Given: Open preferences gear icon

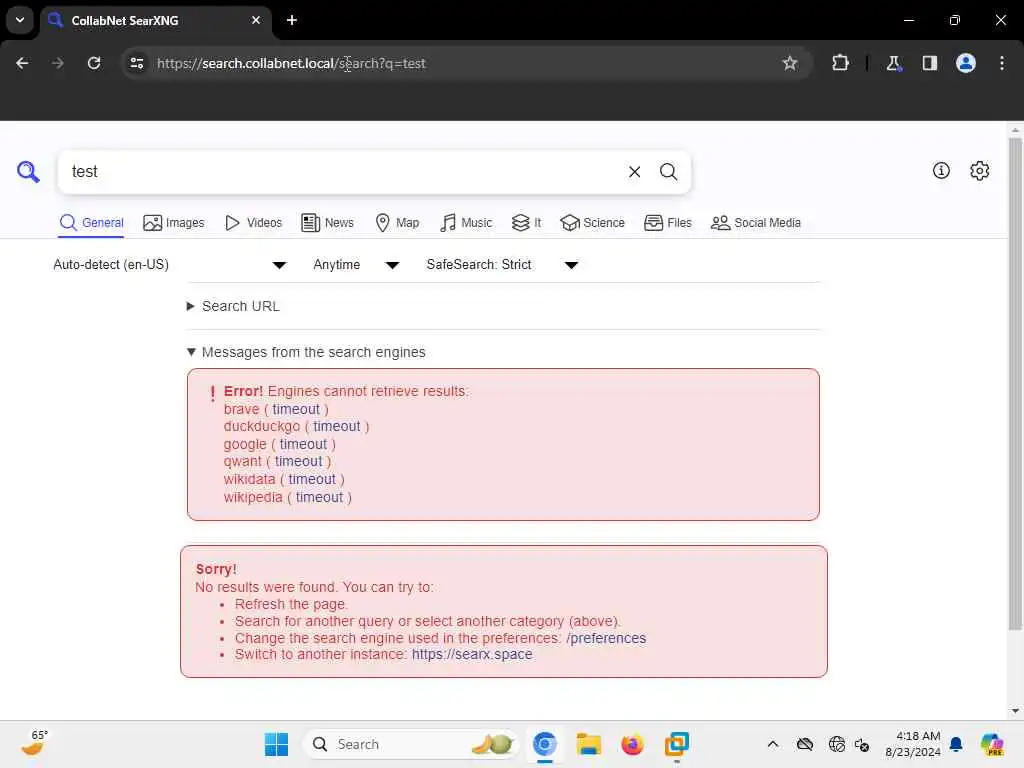Looking at the screenshot, I should click(x=979, y=171).
